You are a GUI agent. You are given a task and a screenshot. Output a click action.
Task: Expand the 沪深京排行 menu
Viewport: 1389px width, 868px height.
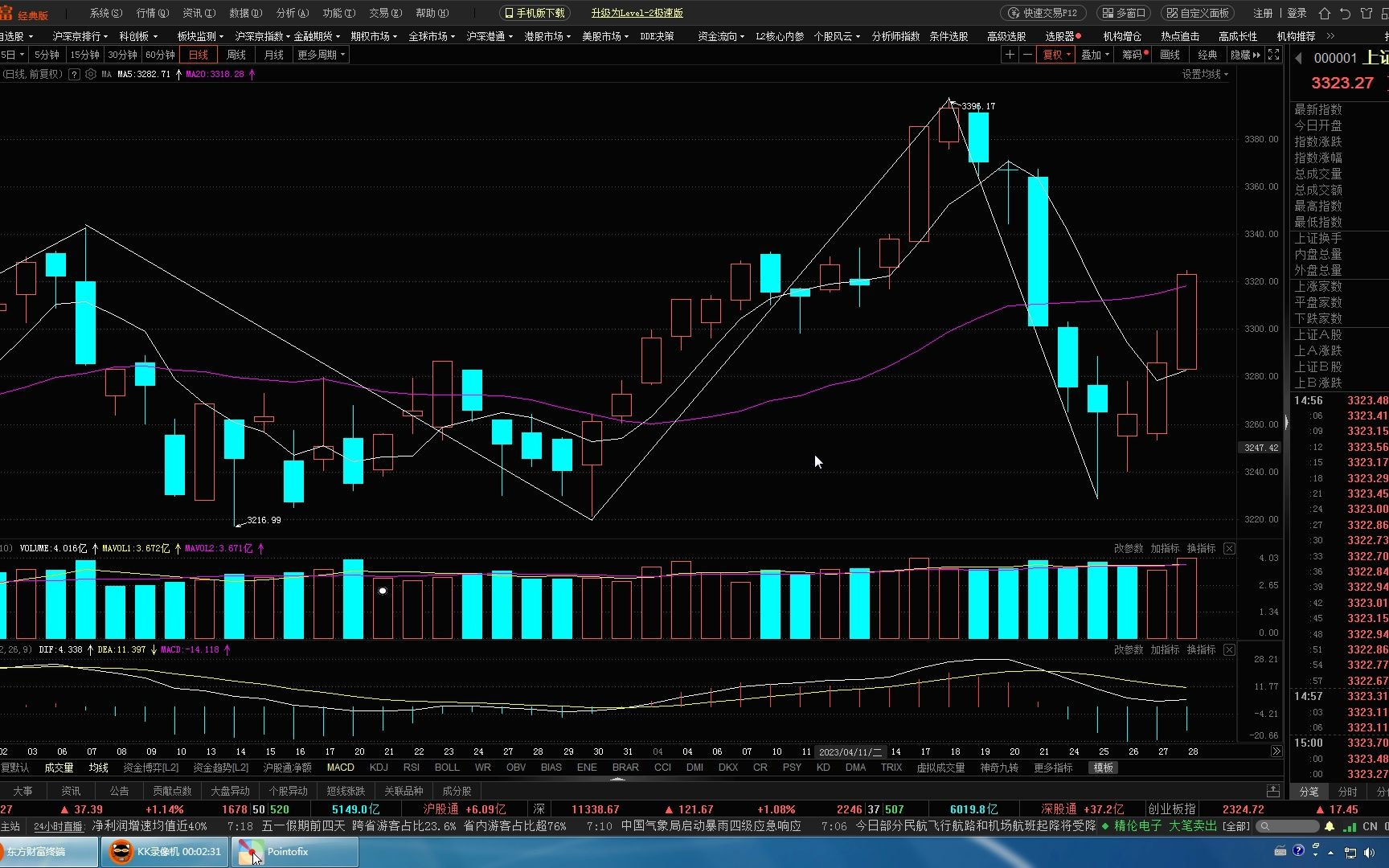tap(80, 36)
